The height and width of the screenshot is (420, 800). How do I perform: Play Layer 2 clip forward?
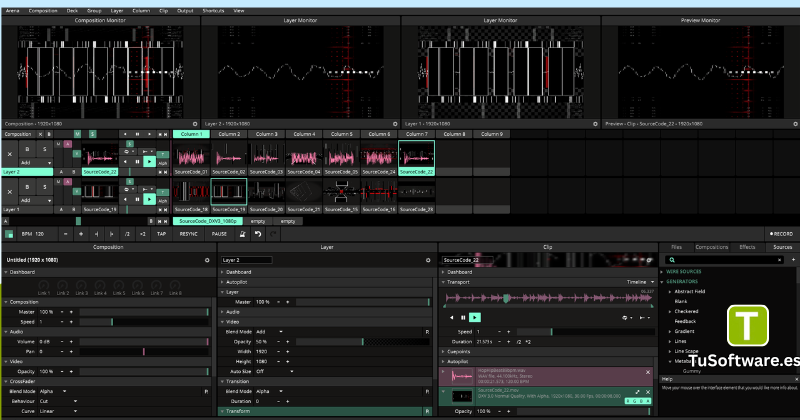coord(149,162)
